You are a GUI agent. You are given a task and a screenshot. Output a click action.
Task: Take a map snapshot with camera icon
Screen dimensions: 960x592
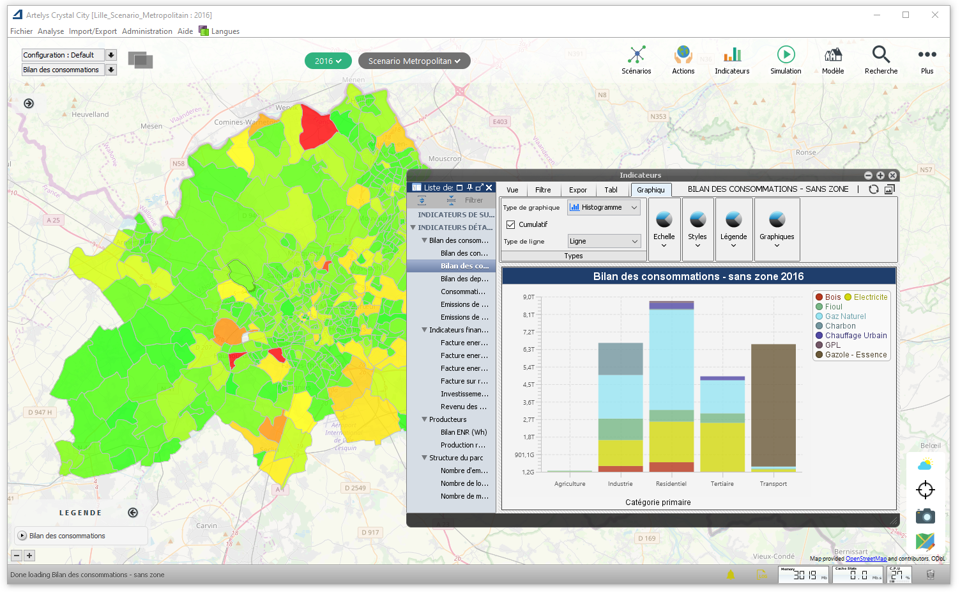point(925,516)
